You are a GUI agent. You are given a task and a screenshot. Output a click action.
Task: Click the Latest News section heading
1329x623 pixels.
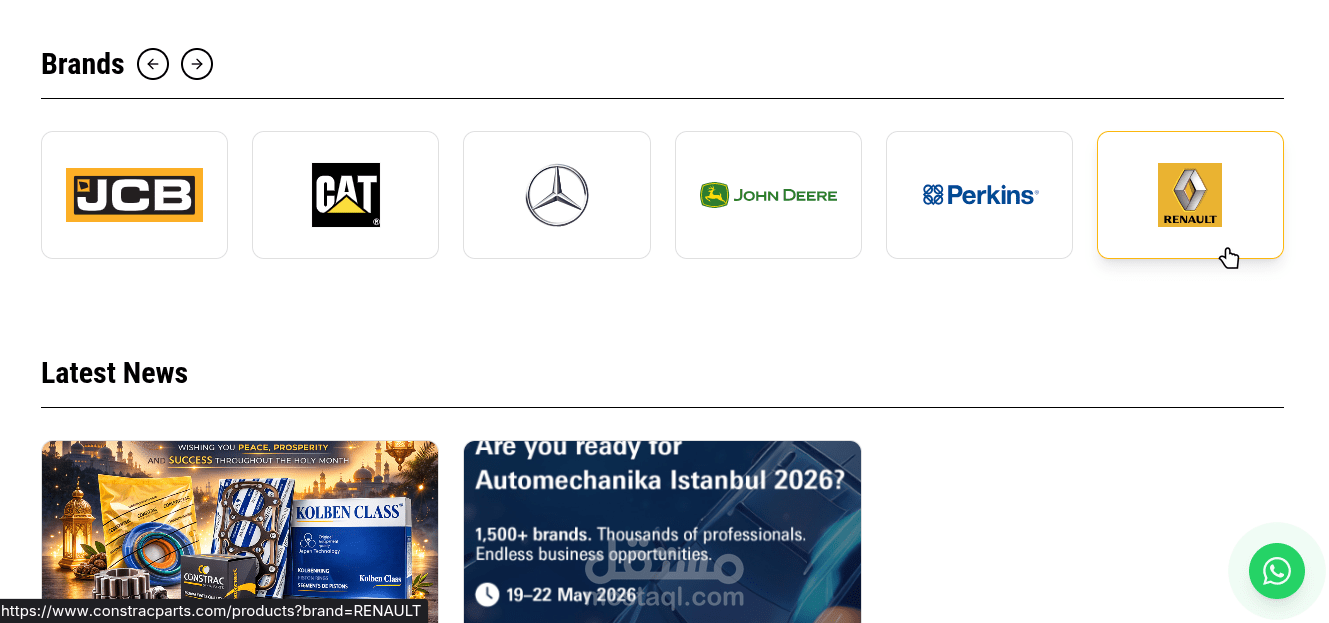pyautogui.click(x=114, y=373)
